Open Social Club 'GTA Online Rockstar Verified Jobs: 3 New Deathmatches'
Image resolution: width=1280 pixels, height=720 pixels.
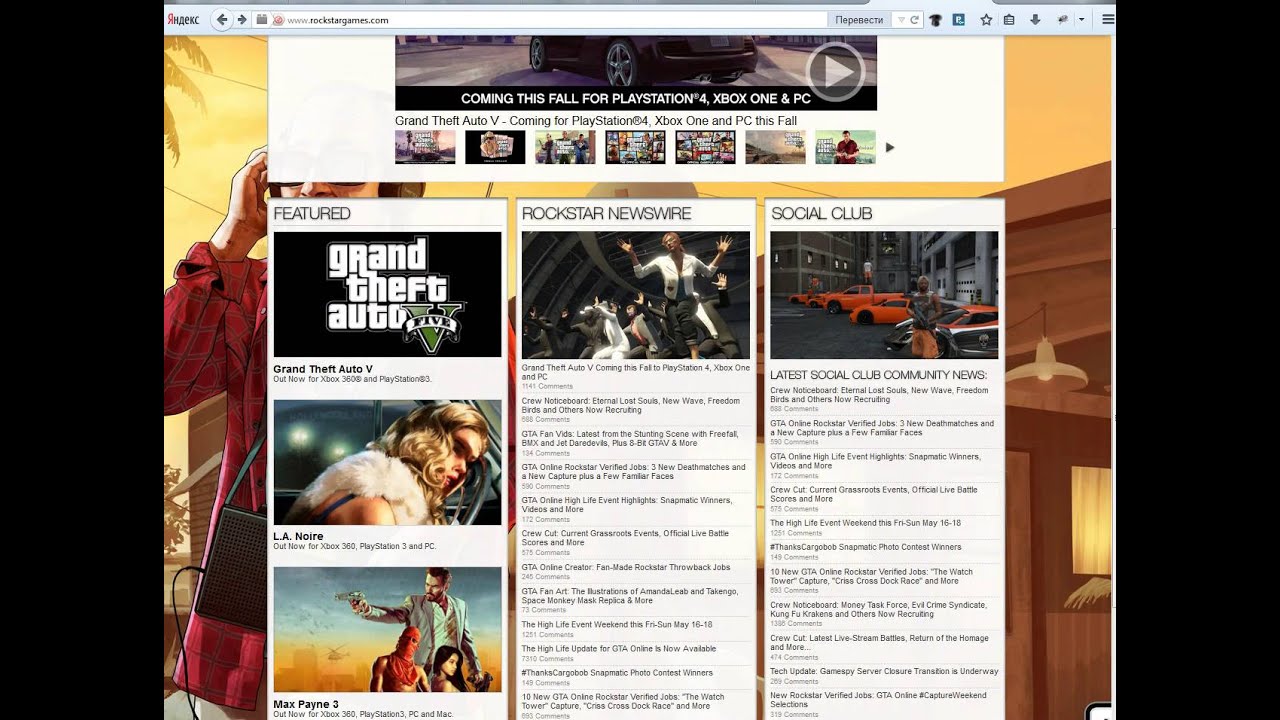[x=882, y=427]
